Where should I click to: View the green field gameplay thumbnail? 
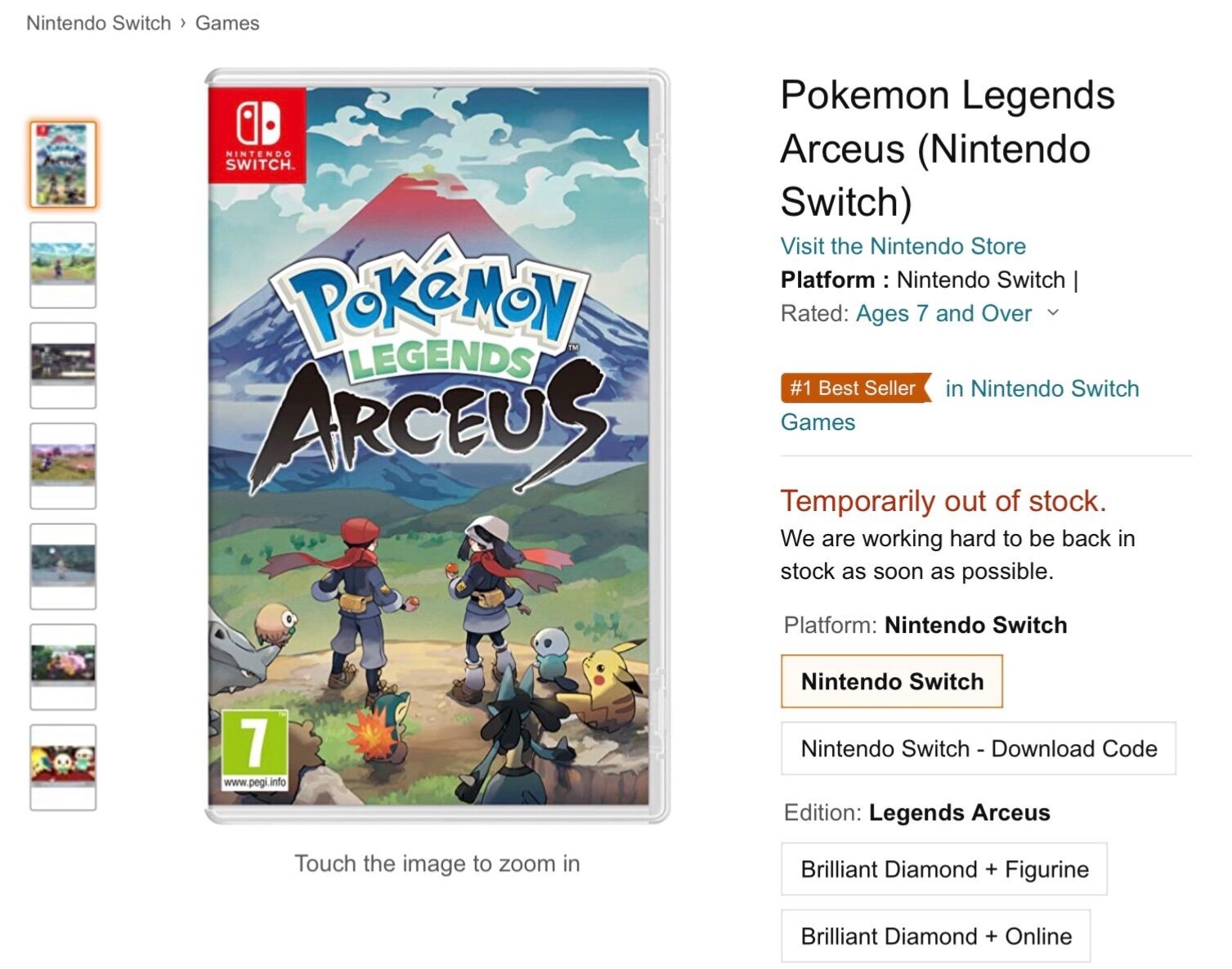pos(63,265)
